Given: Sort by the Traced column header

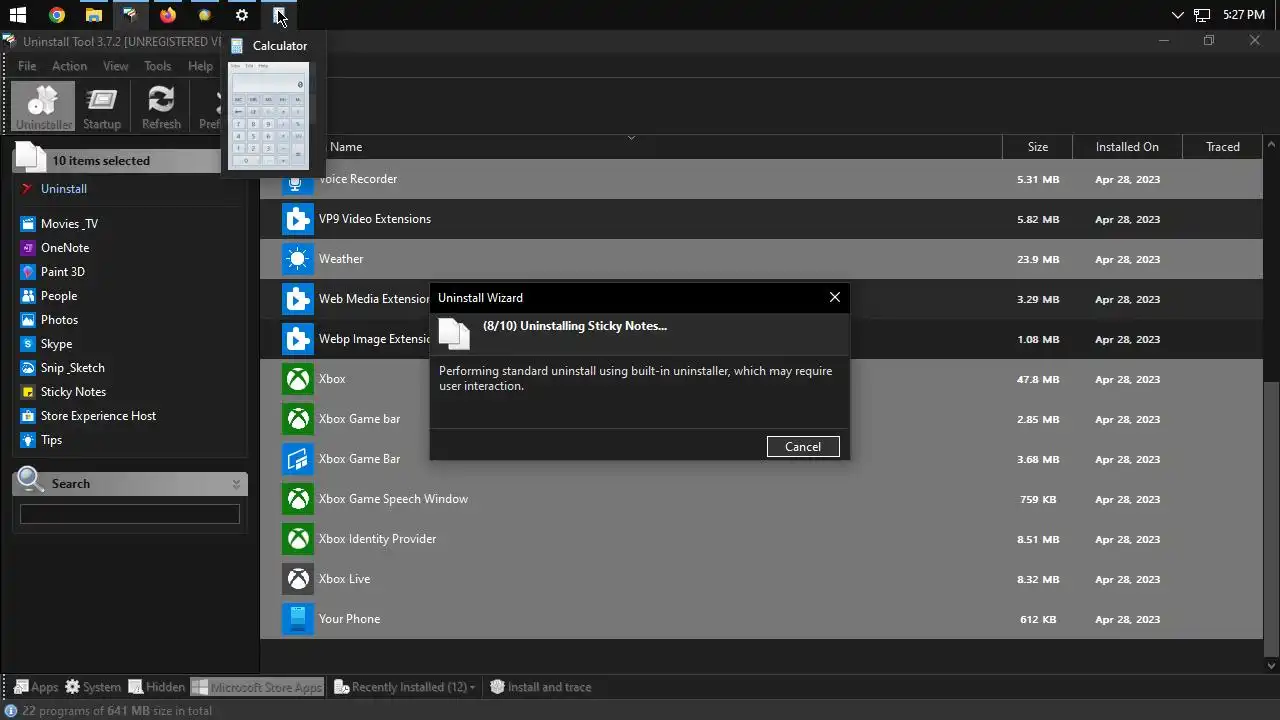Looking at the screenshot, I should (1223, 147).
